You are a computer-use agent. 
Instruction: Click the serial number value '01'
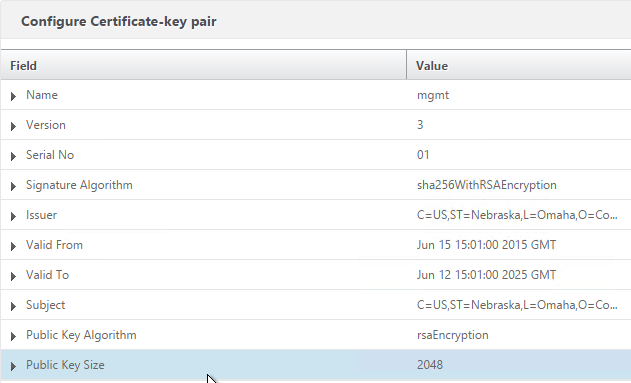click(x=423, y=155)
